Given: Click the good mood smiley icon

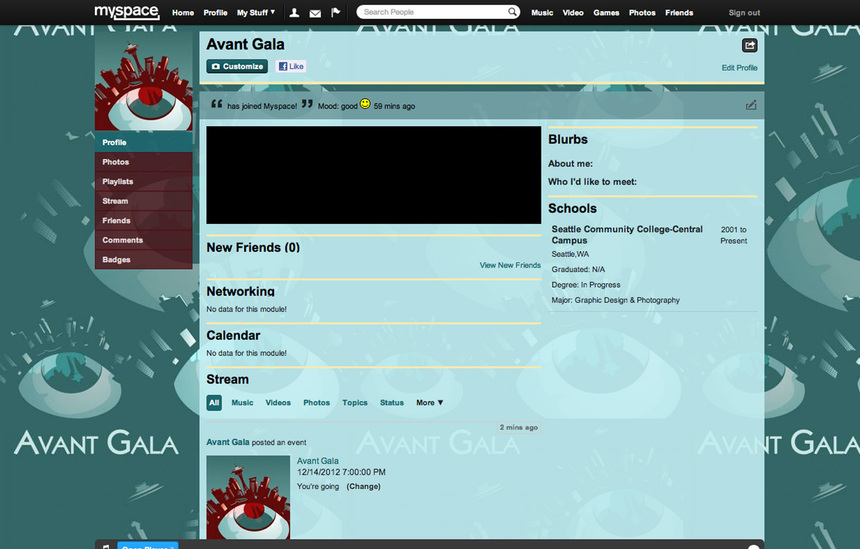Looking at the screenshot, I should [x=365, y=104].
